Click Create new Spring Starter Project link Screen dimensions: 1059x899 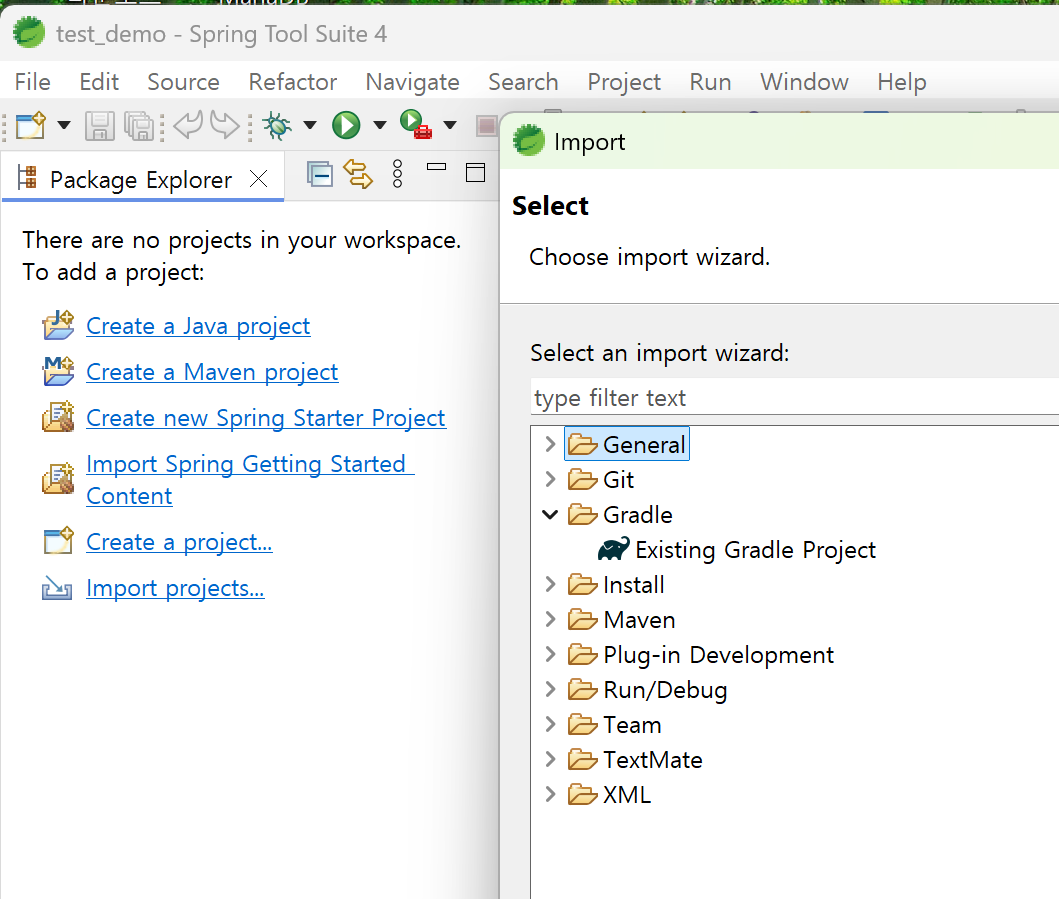pos(266,418)
